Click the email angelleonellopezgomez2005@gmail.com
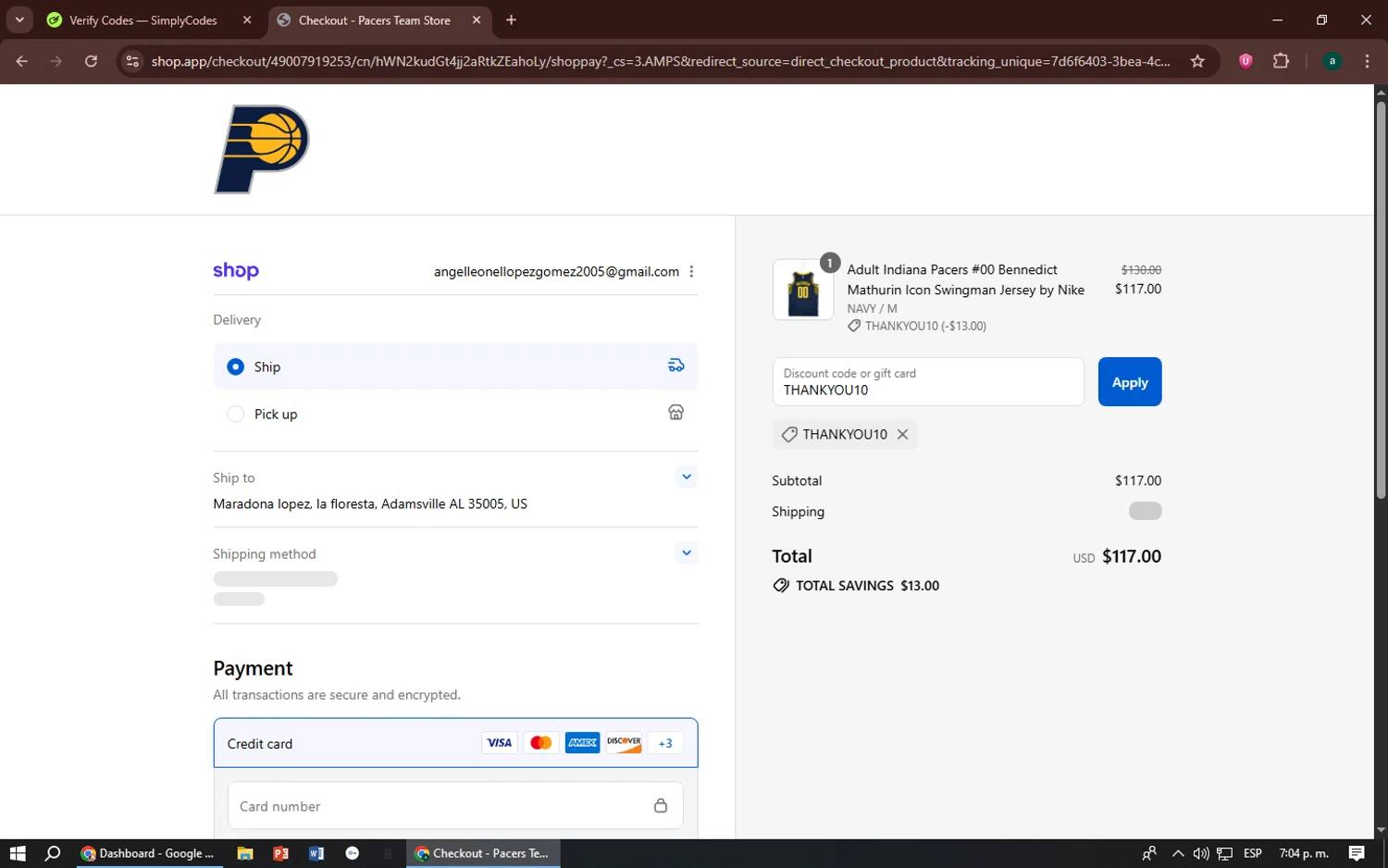Image resolution: width=1388 pixels, height=868 pixels. tap(556, 271)
